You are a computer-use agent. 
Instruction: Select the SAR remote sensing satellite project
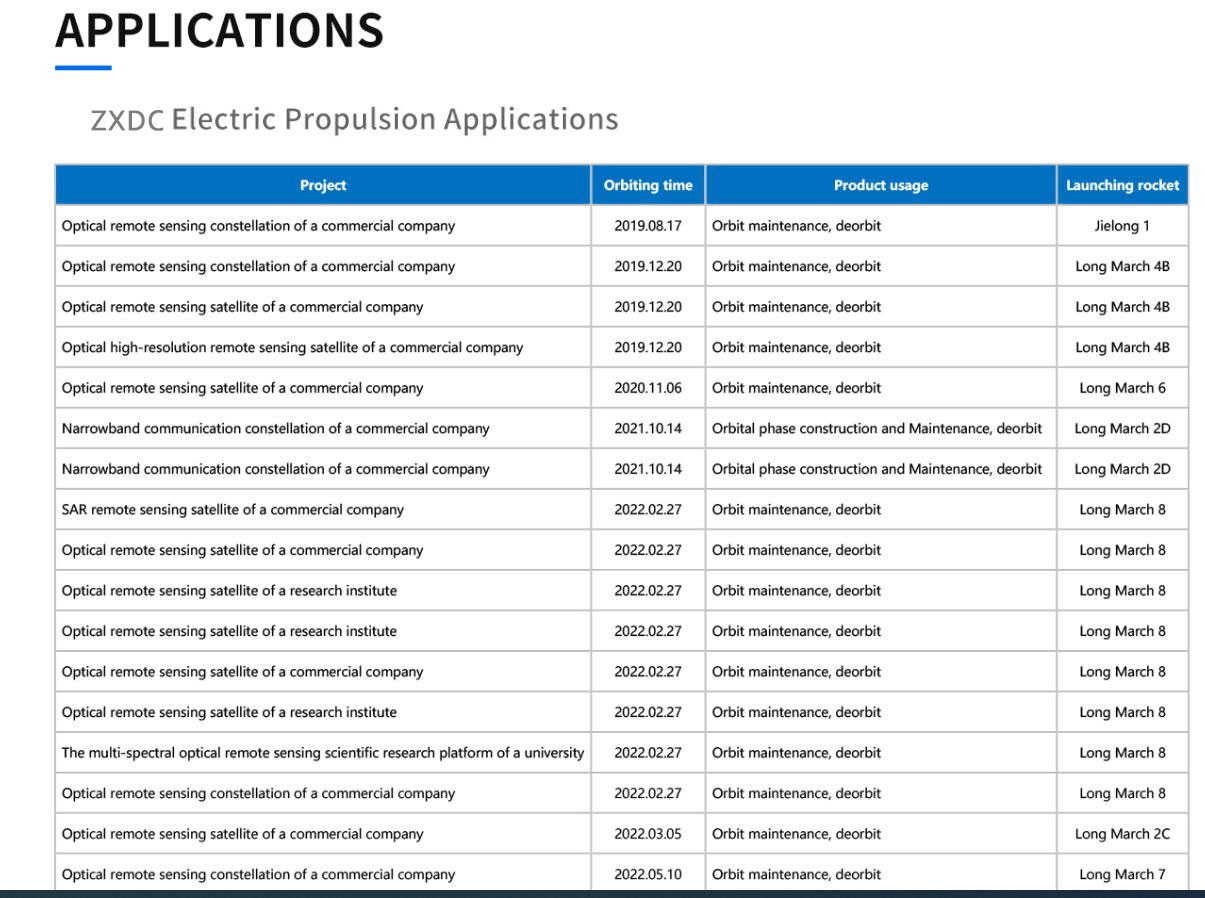[233, 510]
